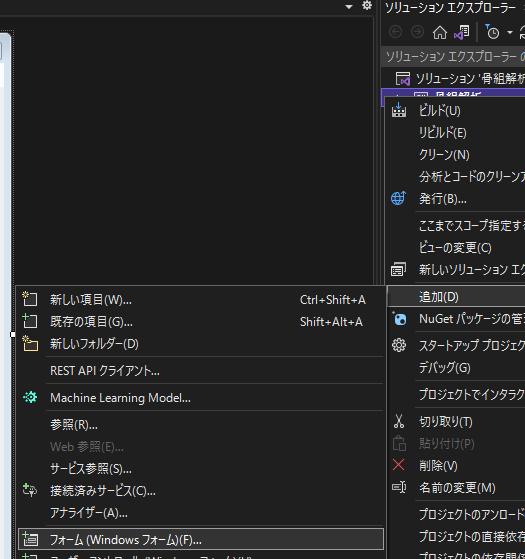Screen dimensions: 525x559
Task: Click the NuGet package icon
Action: (x=400, y=318)
